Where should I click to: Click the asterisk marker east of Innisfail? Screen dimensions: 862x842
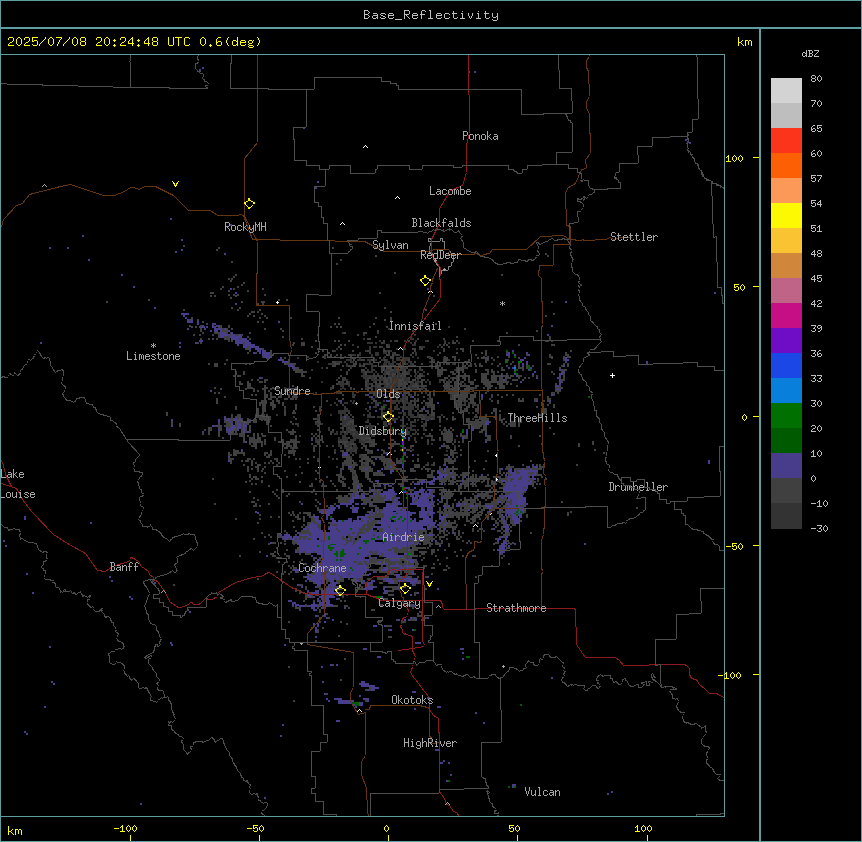[502, 303]
